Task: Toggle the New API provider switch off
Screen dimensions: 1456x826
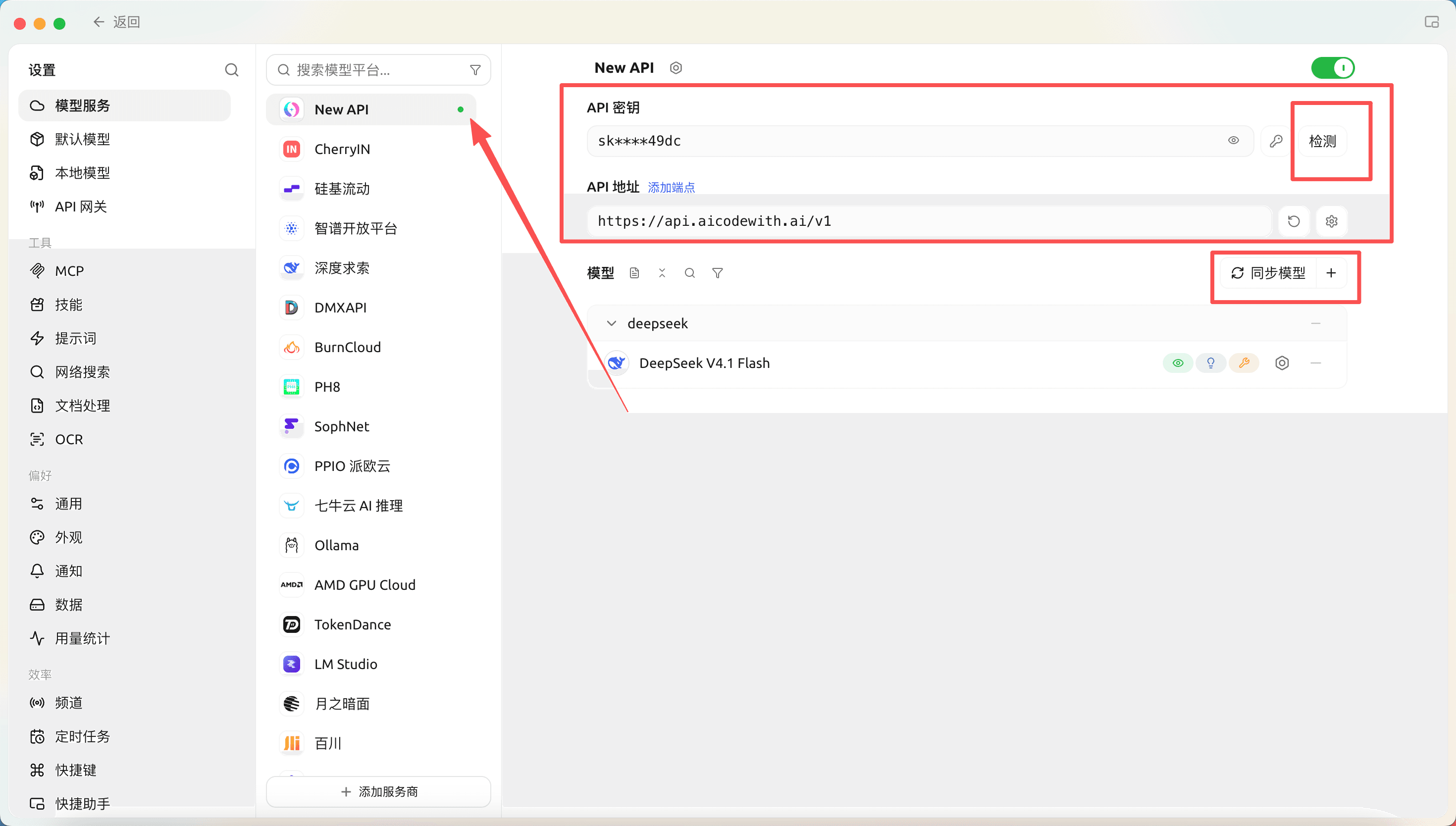Action: pos(1332,68)
